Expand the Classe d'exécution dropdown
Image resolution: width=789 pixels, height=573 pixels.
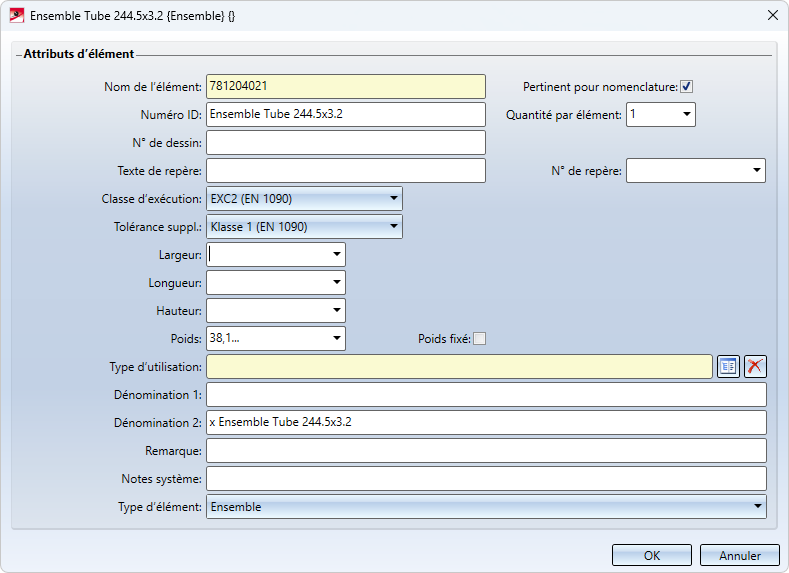[x=393, y=199]
